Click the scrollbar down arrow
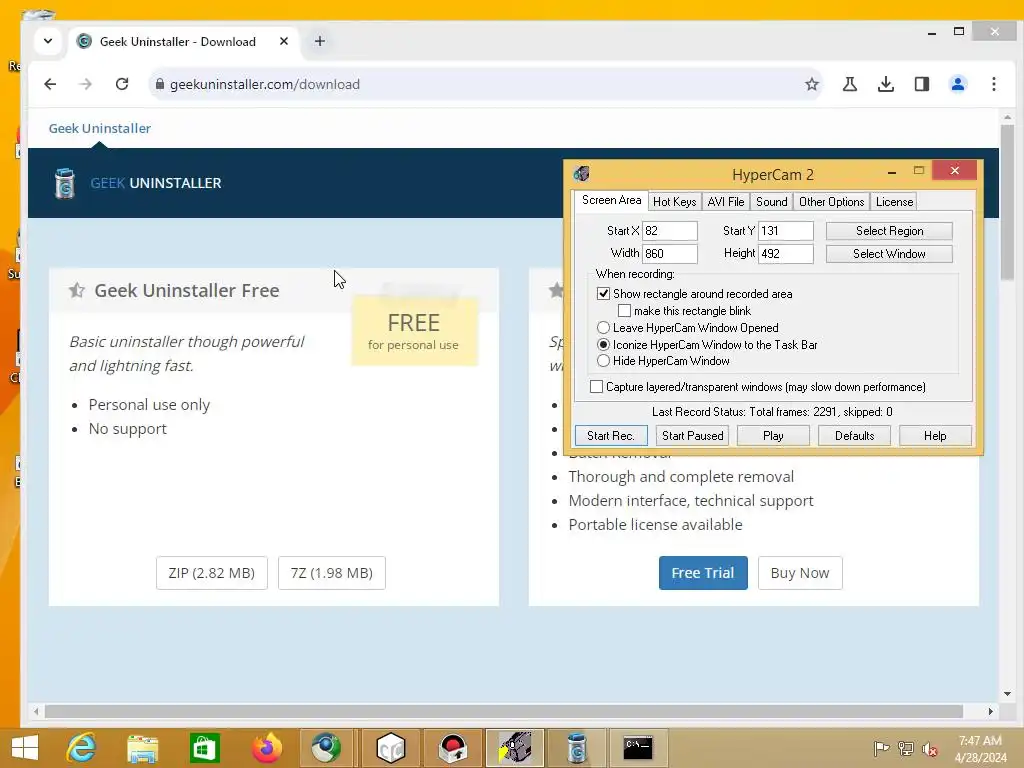The height and width of the screenshot is (768, 1024). [1007, 694]
